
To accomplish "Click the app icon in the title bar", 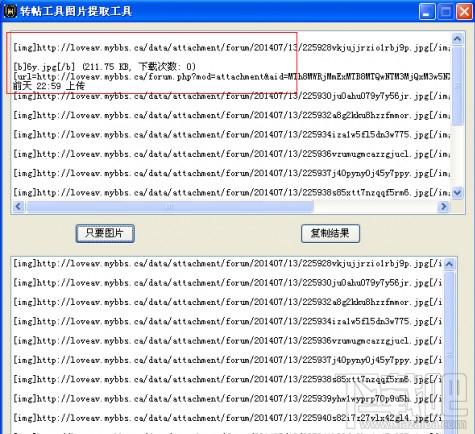I will click(x=10, y=11).
